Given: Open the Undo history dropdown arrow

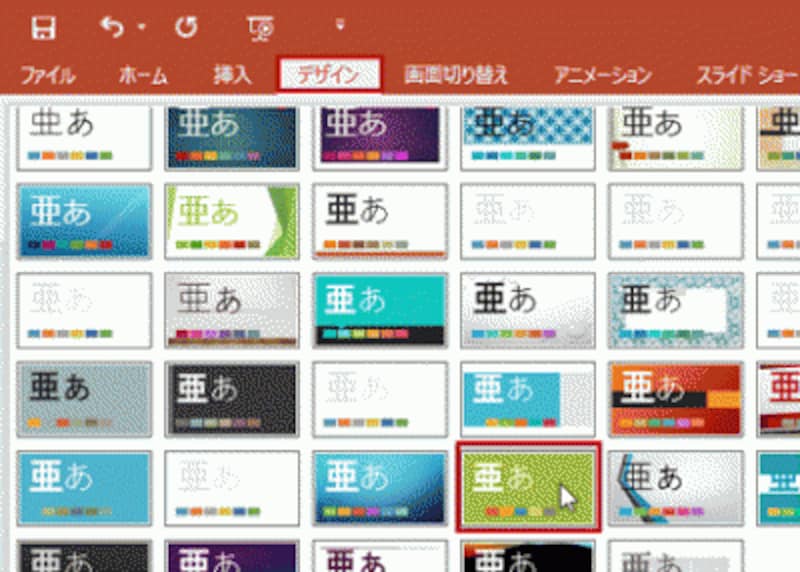Looking at the screenshot, I should (141, 27).
